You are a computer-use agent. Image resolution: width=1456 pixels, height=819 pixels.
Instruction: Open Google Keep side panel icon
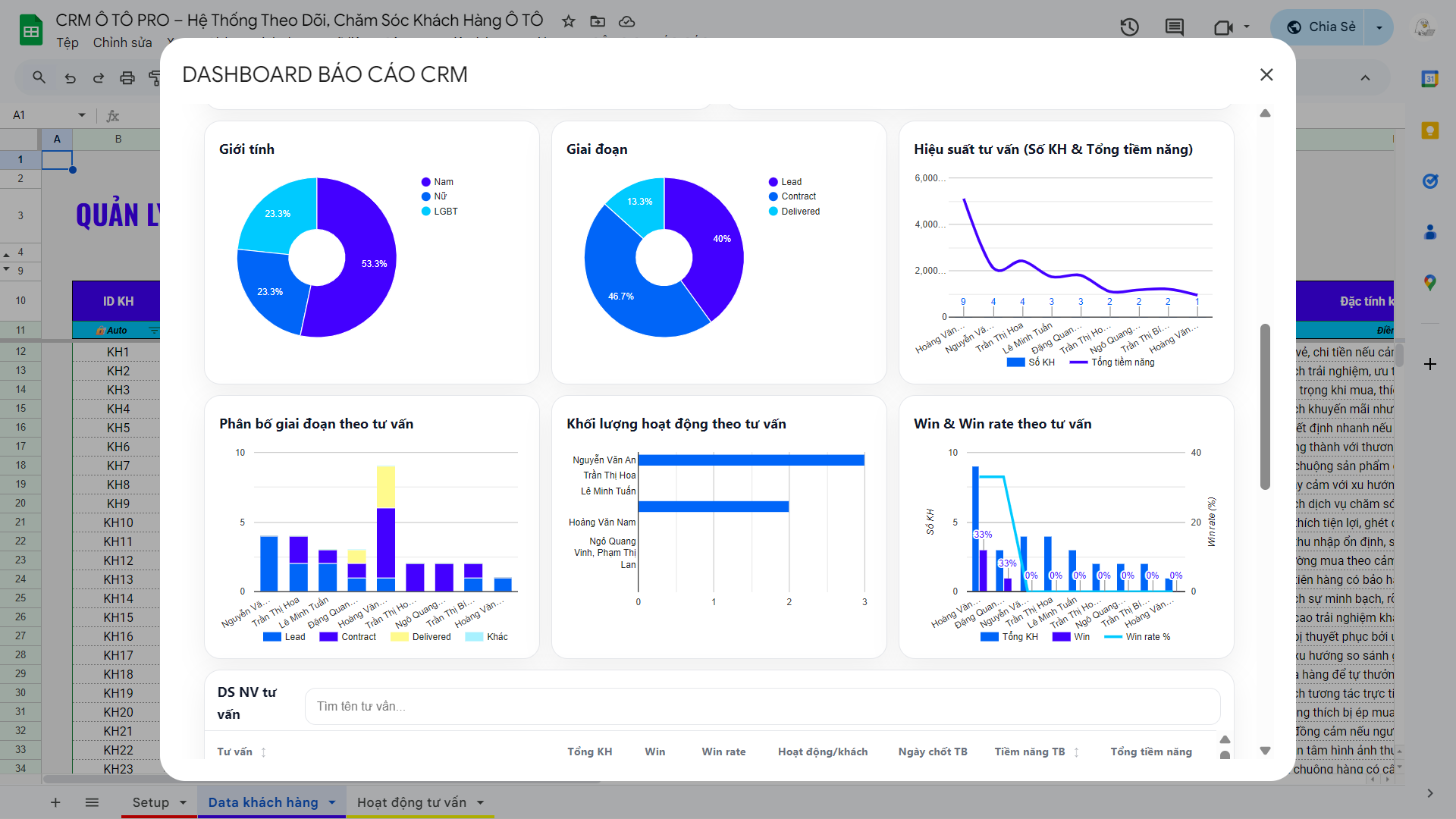1429,130
